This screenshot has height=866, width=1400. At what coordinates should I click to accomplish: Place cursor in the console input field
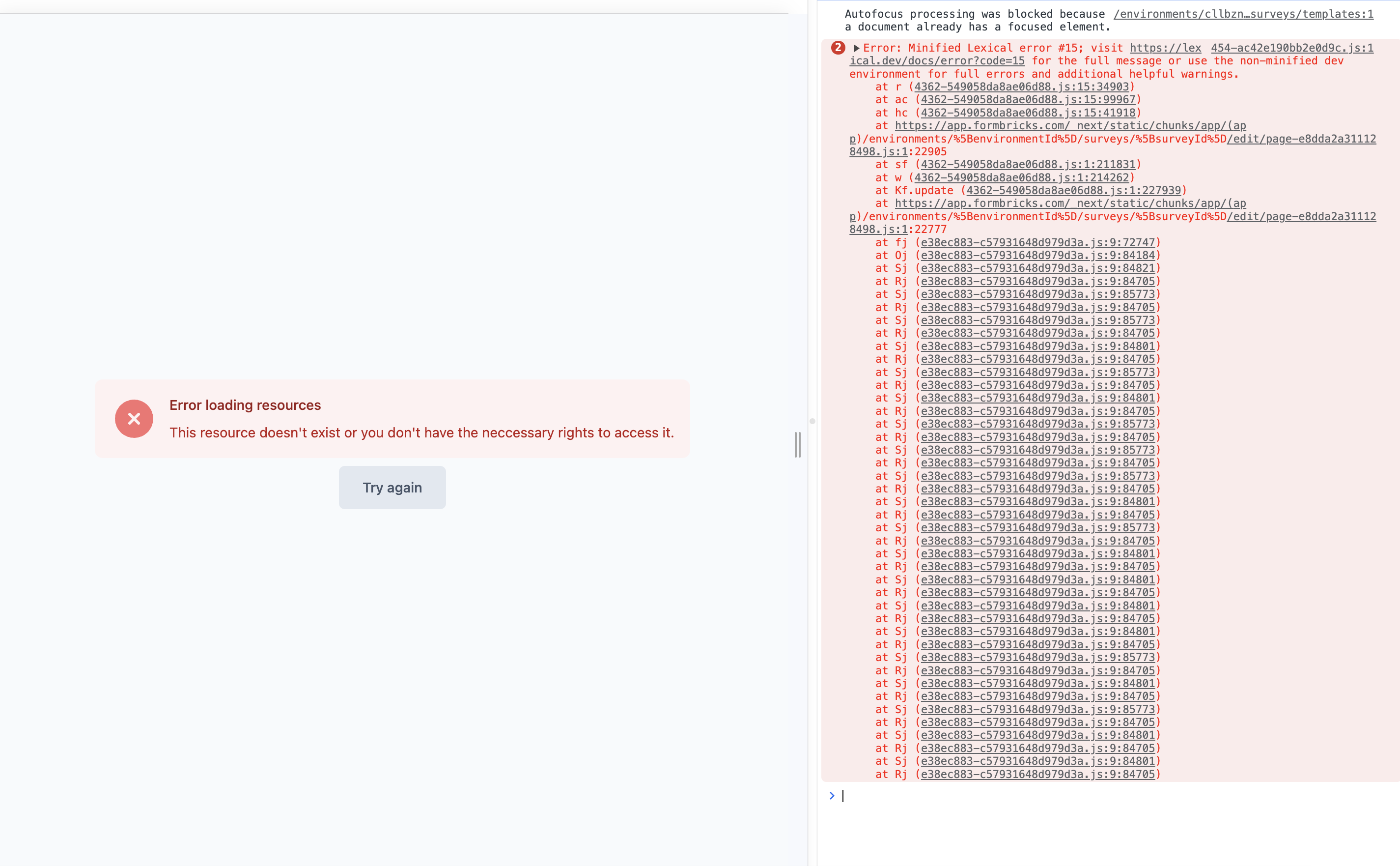[916, 796]
